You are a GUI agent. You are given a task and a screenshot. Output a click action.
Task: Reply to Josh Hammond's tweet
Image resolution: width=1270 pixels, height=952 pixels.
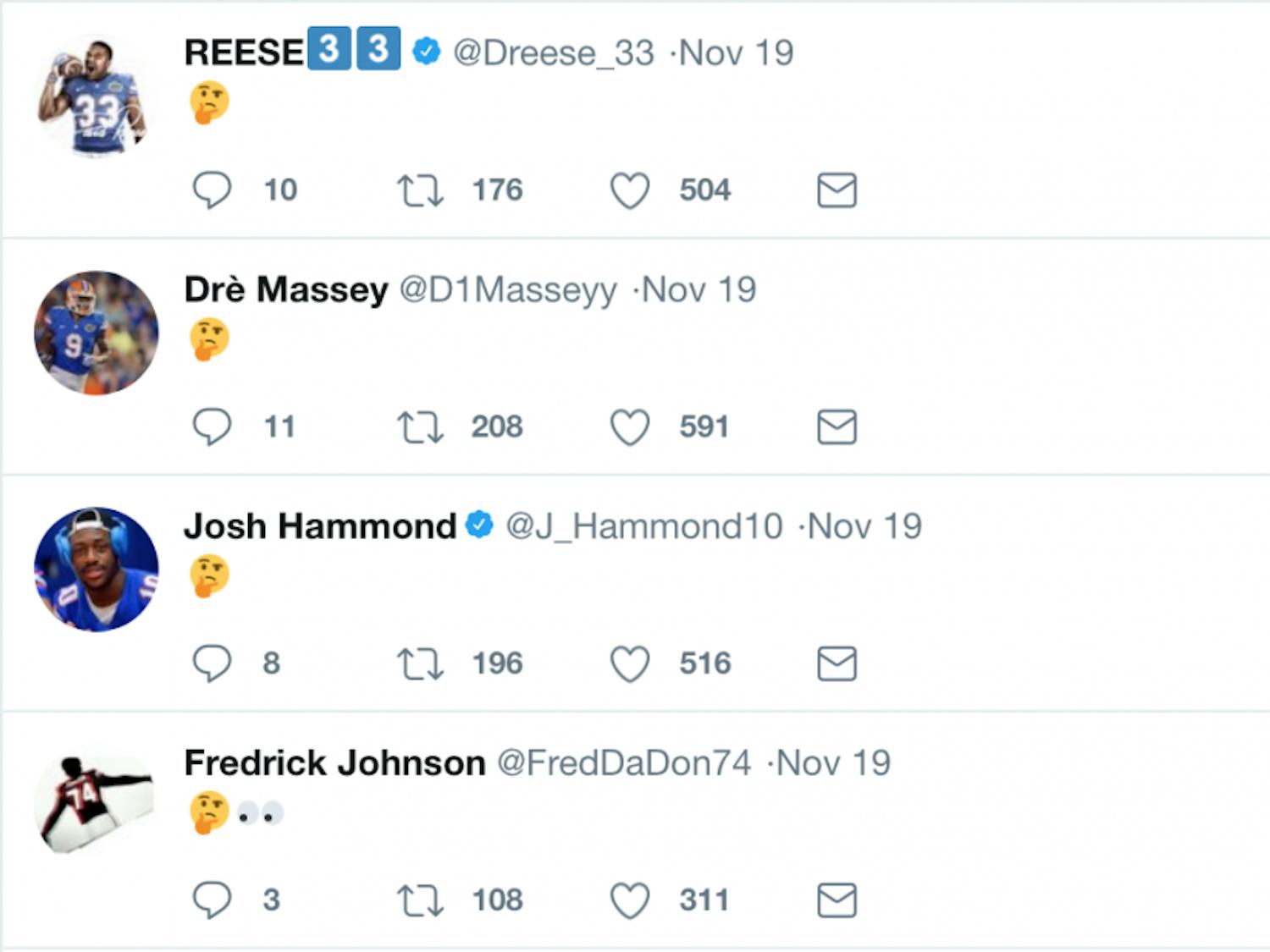pos(213,664)
